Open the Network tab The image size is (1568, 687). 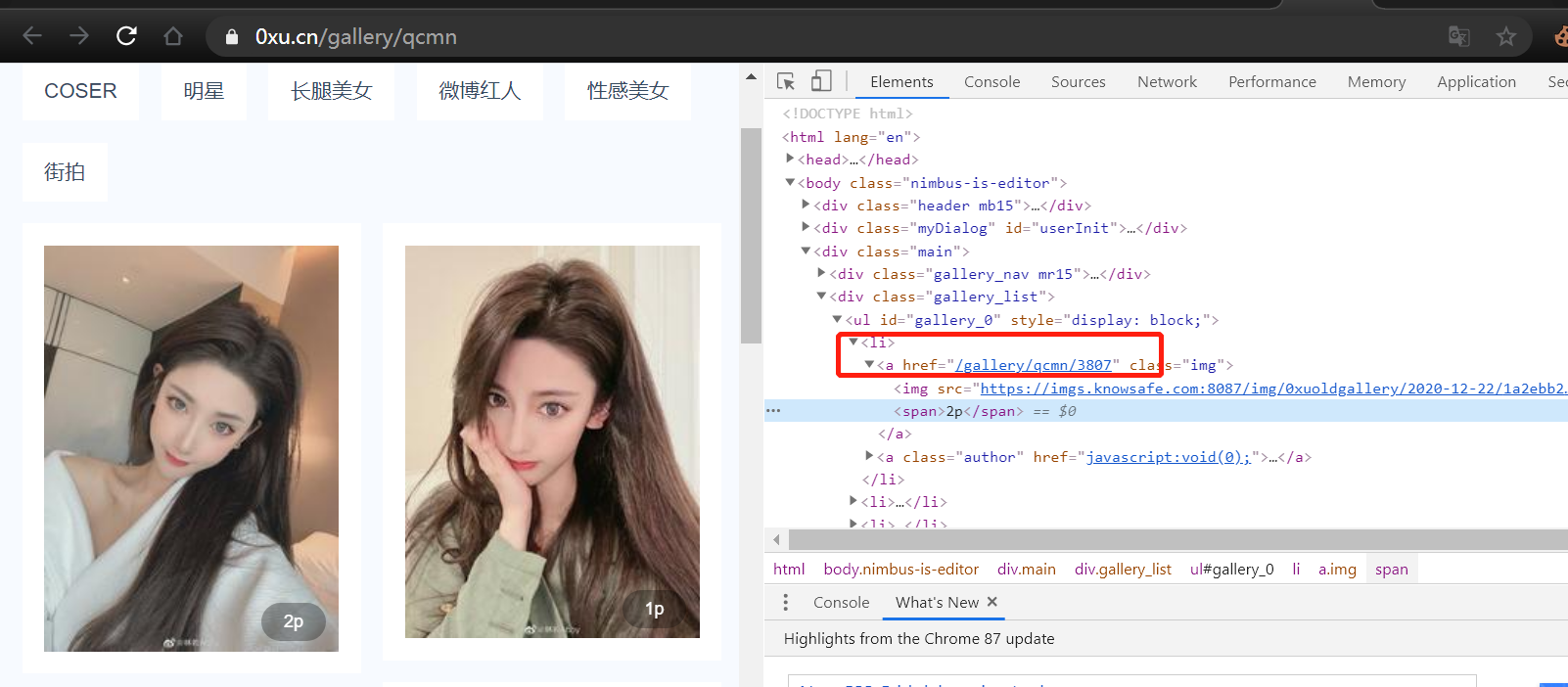(1167, 82)
